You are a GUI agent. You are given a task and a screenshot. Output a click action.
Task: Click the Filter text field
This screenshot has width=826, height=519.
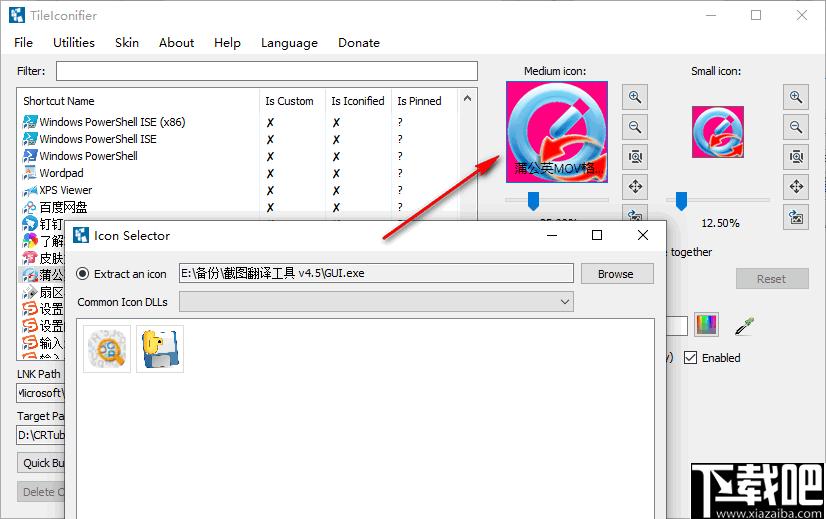(x=267, y=71)
